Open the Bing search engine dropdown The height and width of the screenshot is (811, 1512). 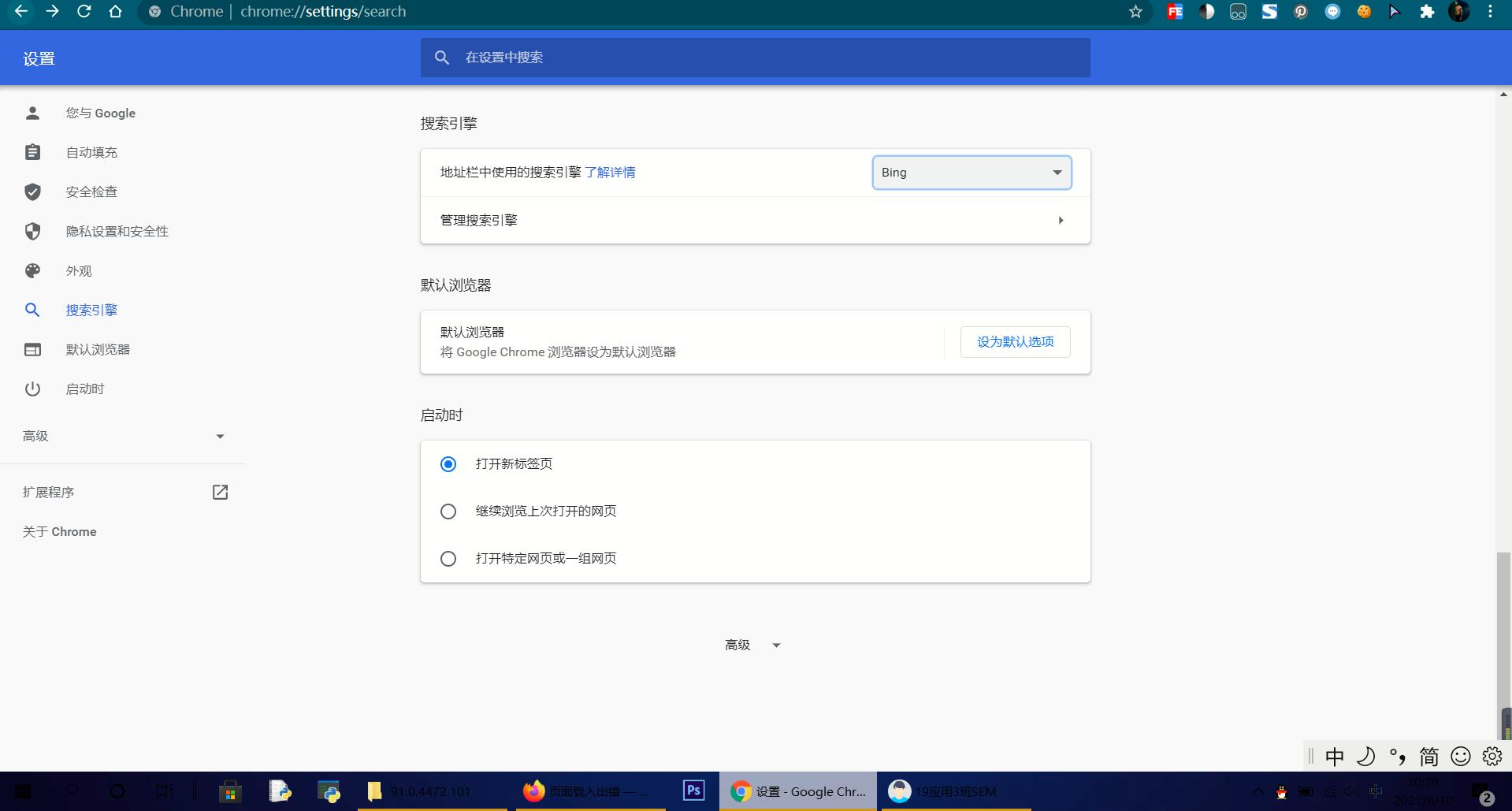coord(971,173)
